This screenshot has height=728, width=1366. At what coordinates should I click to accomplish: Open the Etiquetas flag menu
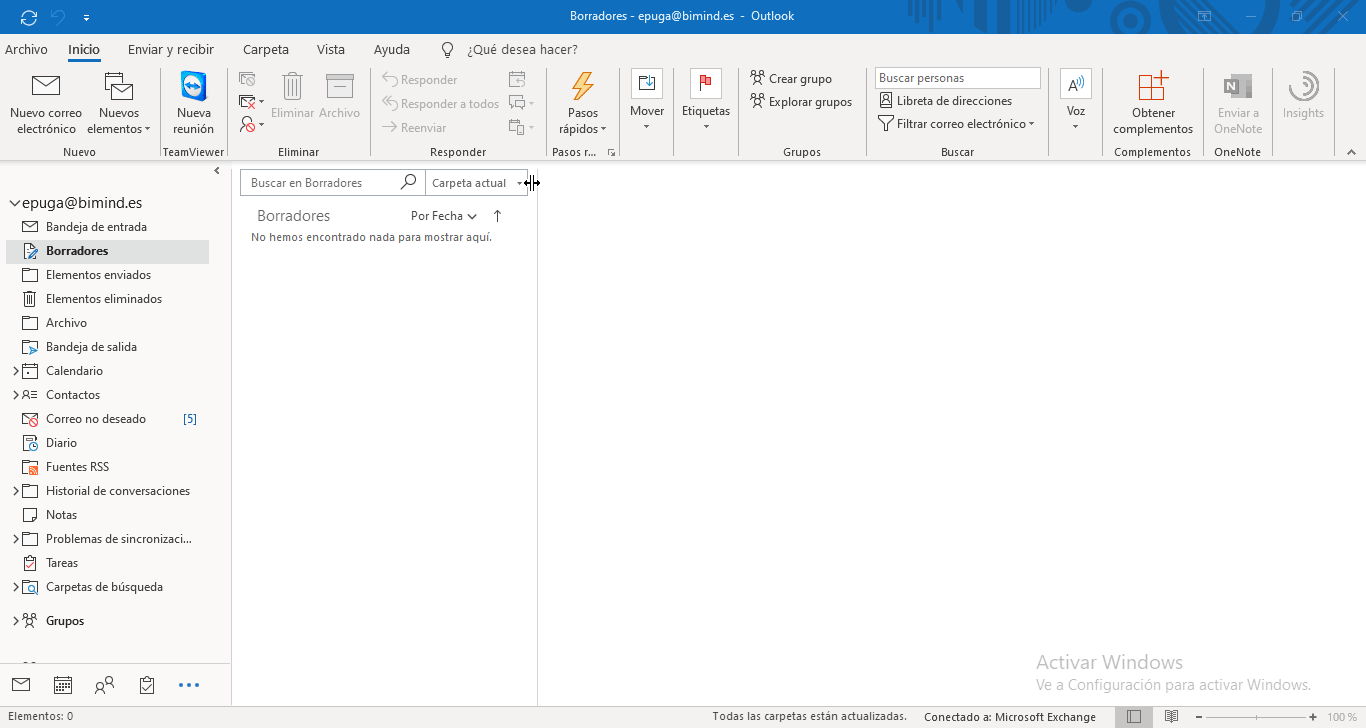tap(706, 101)
